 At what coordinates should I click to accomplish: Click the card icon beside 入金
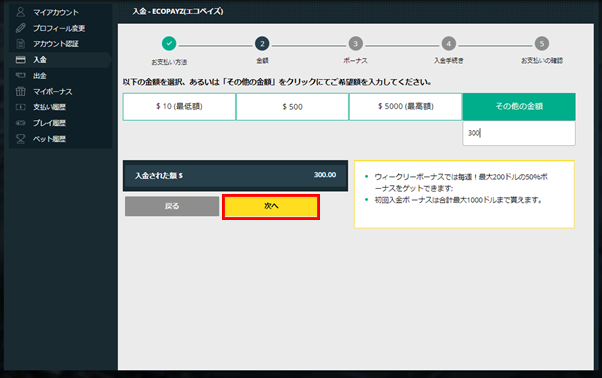pyautogui.click(x=21, y=60)
